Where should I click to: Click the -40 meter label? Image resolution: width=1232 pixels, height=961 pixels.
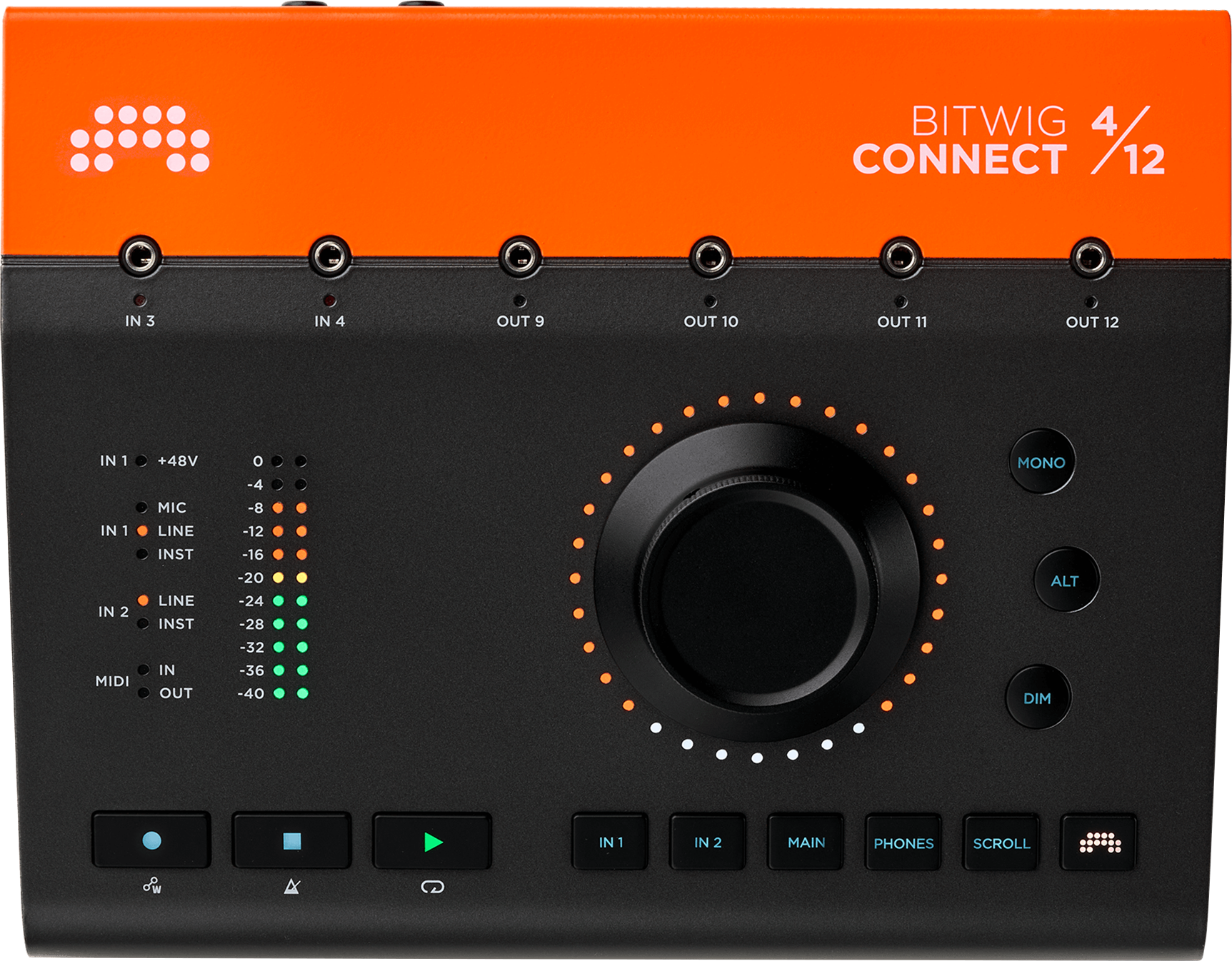click(251, 693)
